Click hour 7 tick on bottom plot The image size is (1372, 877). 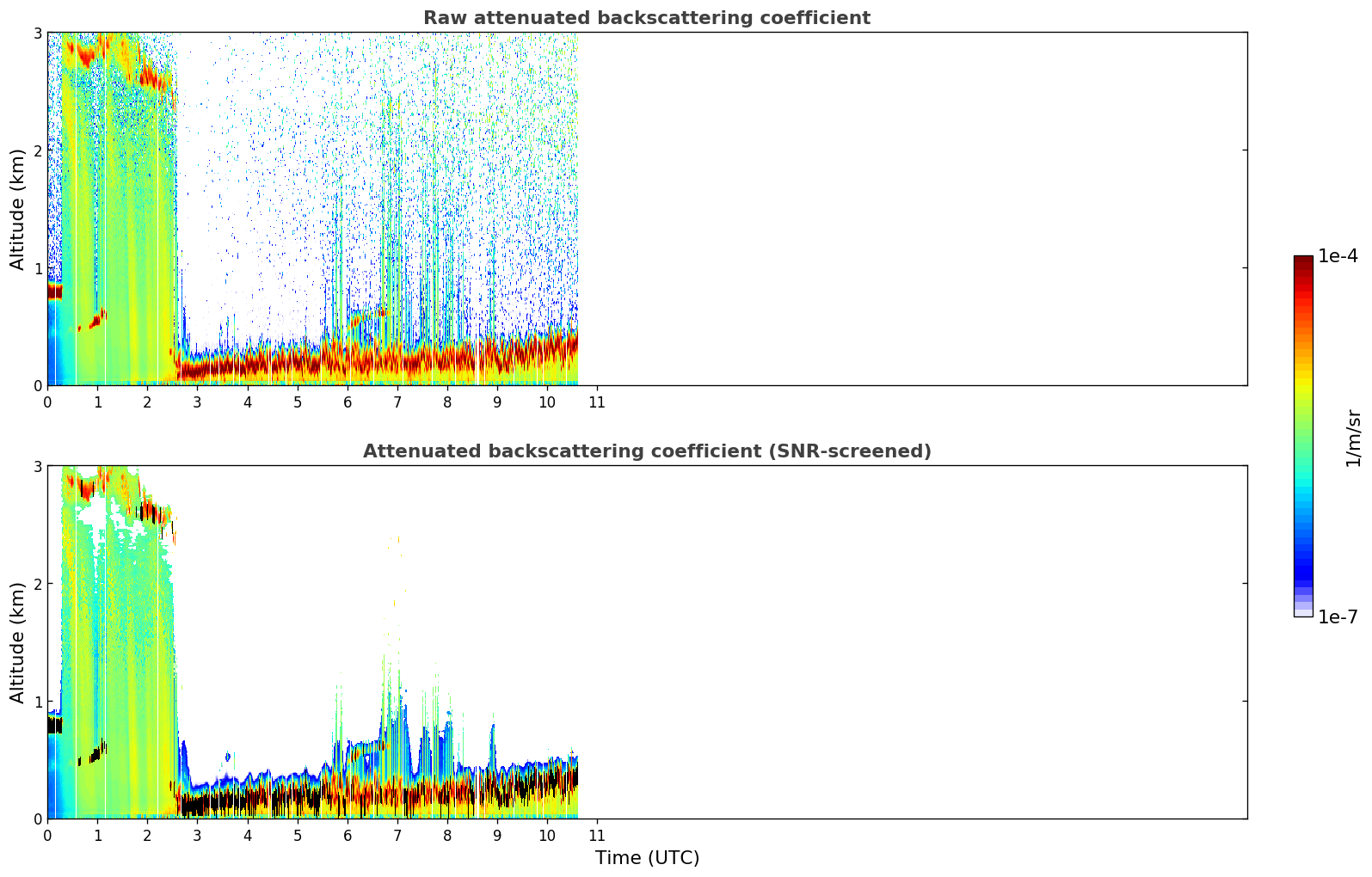(x=397, y=836)
